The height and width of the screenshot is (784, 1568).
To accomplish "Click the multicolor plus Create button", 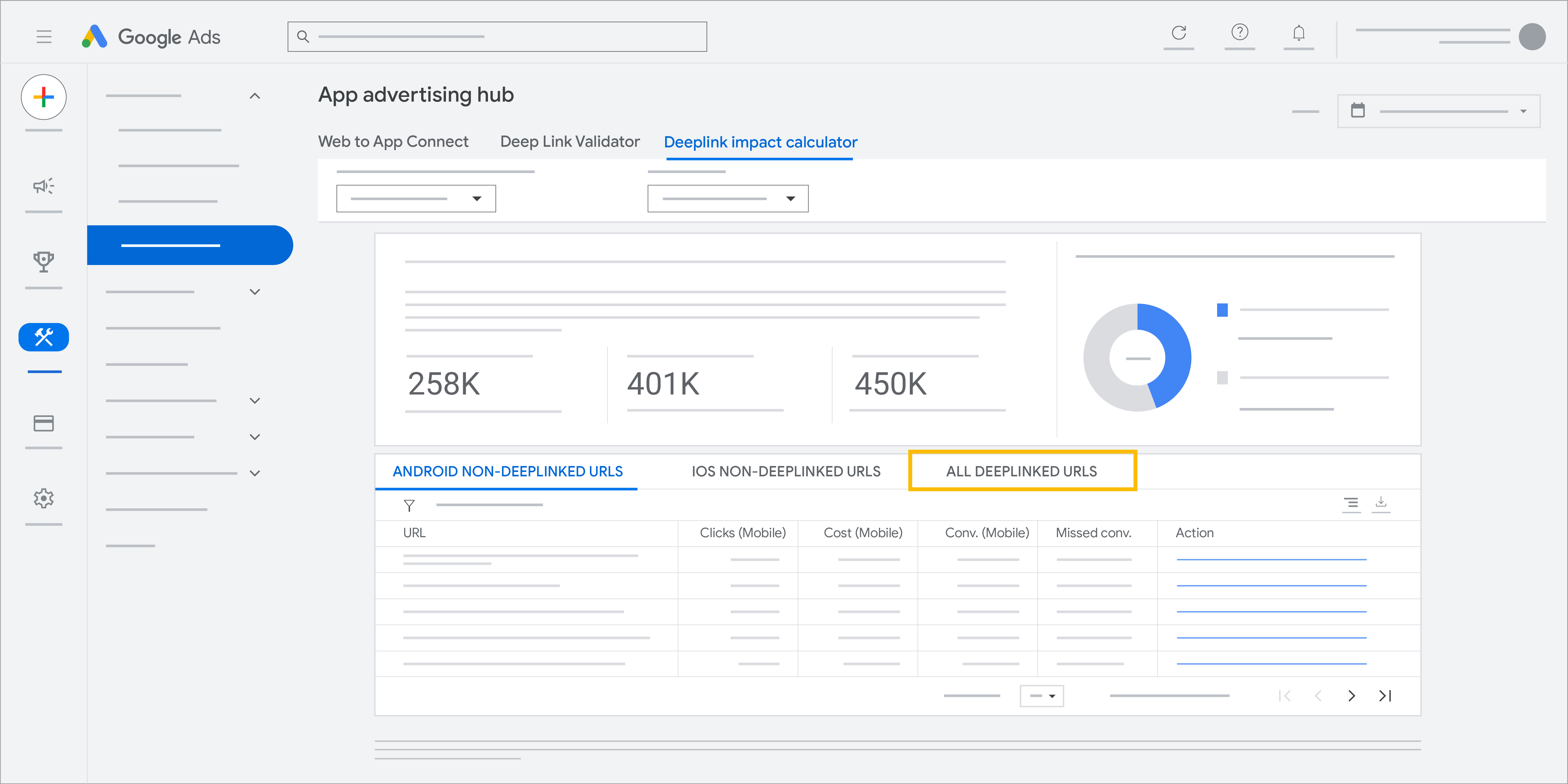I will tap(44, 97).
